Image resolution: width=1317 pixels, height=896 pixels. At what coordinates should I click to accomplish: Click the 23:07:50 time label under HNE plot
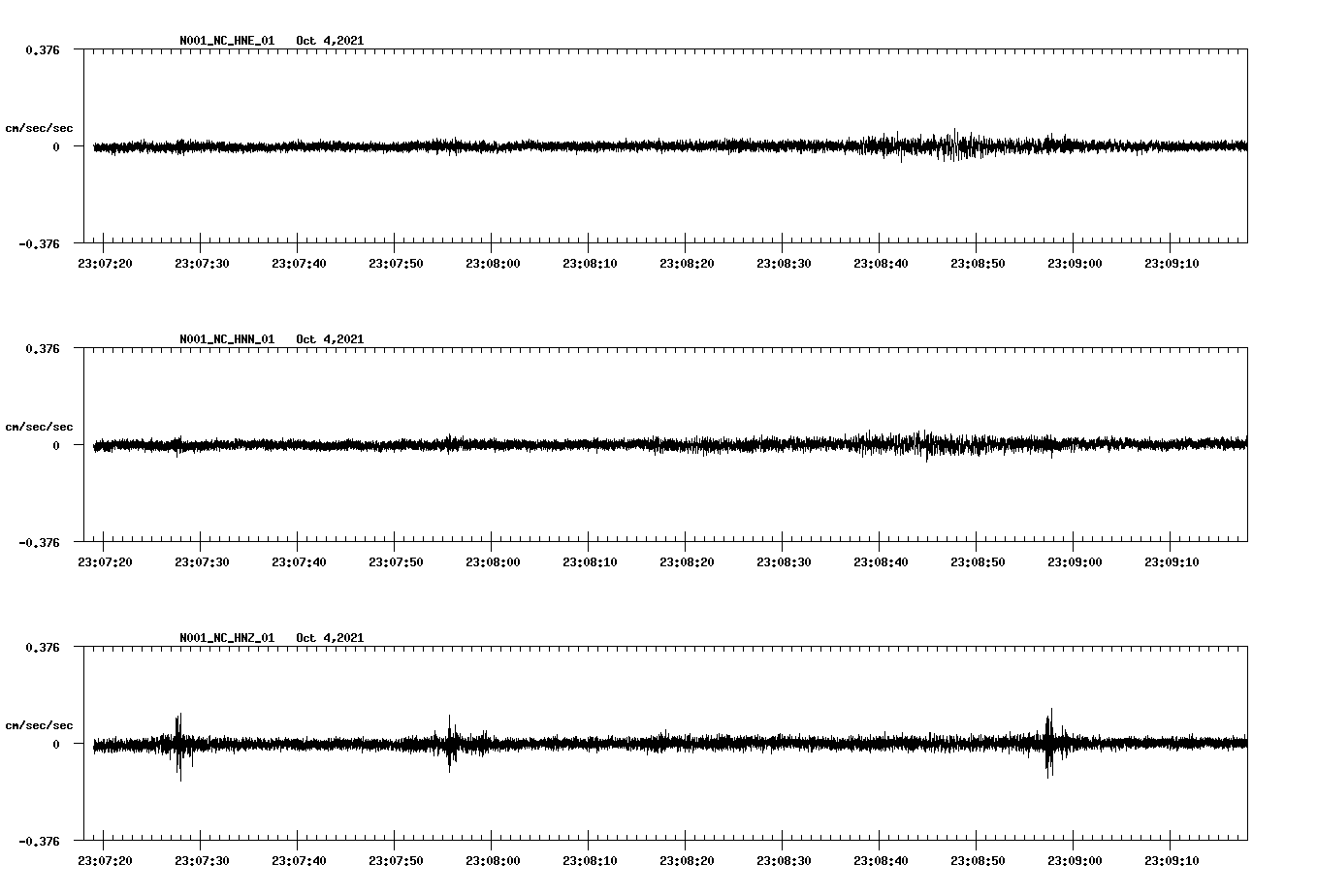click(x=396, y=264)
